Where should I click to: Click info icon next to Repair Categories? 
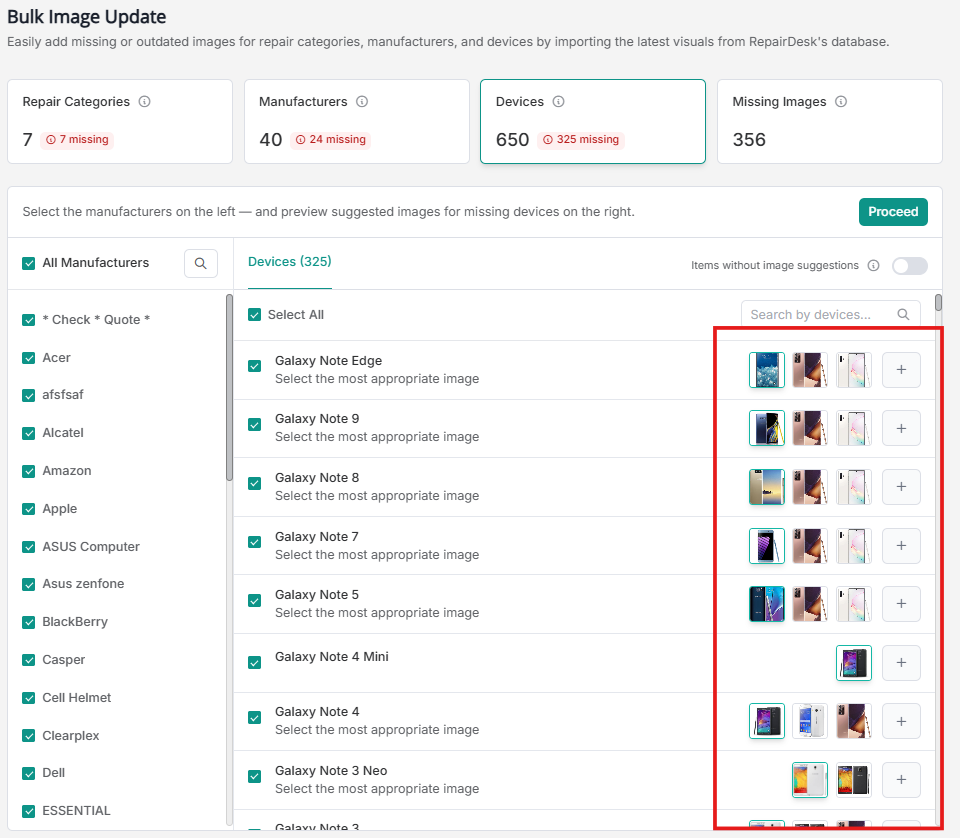145,102
